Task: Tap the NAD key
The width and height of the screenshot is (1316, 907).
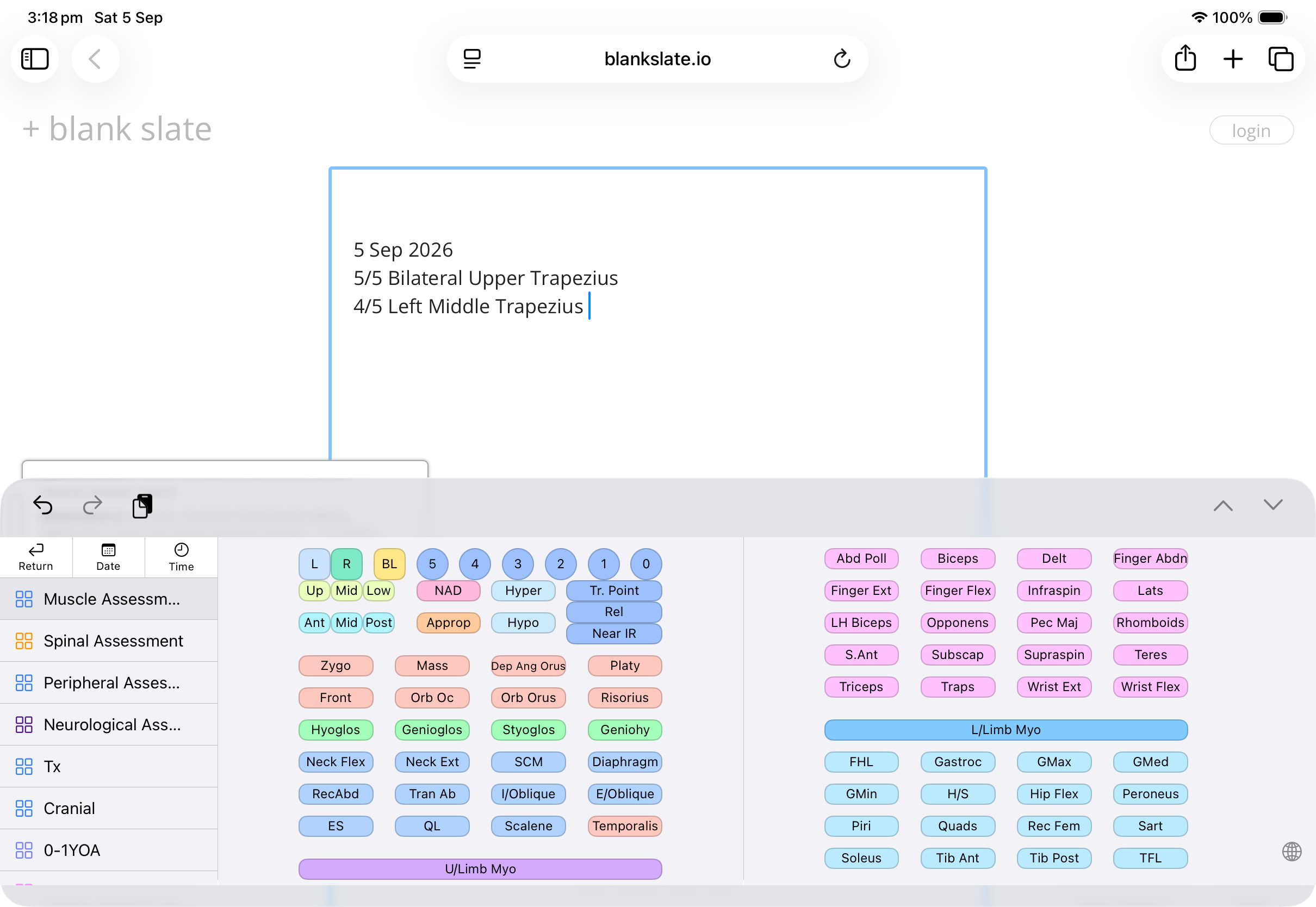Action: pyautogui.click(x=448, y=591)
